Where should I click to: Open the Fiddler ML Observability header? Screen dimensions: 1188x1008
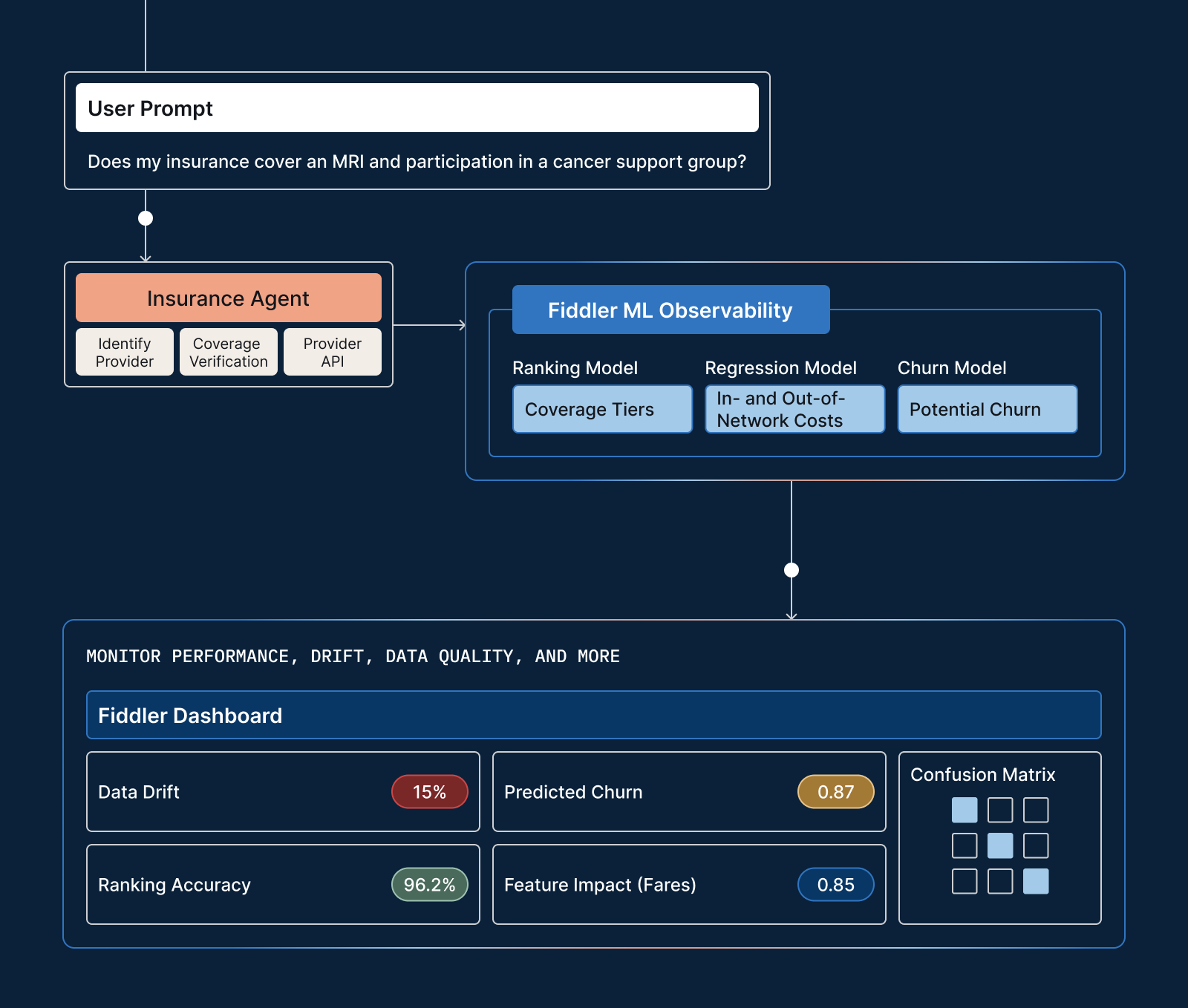[x=670, y=310]
